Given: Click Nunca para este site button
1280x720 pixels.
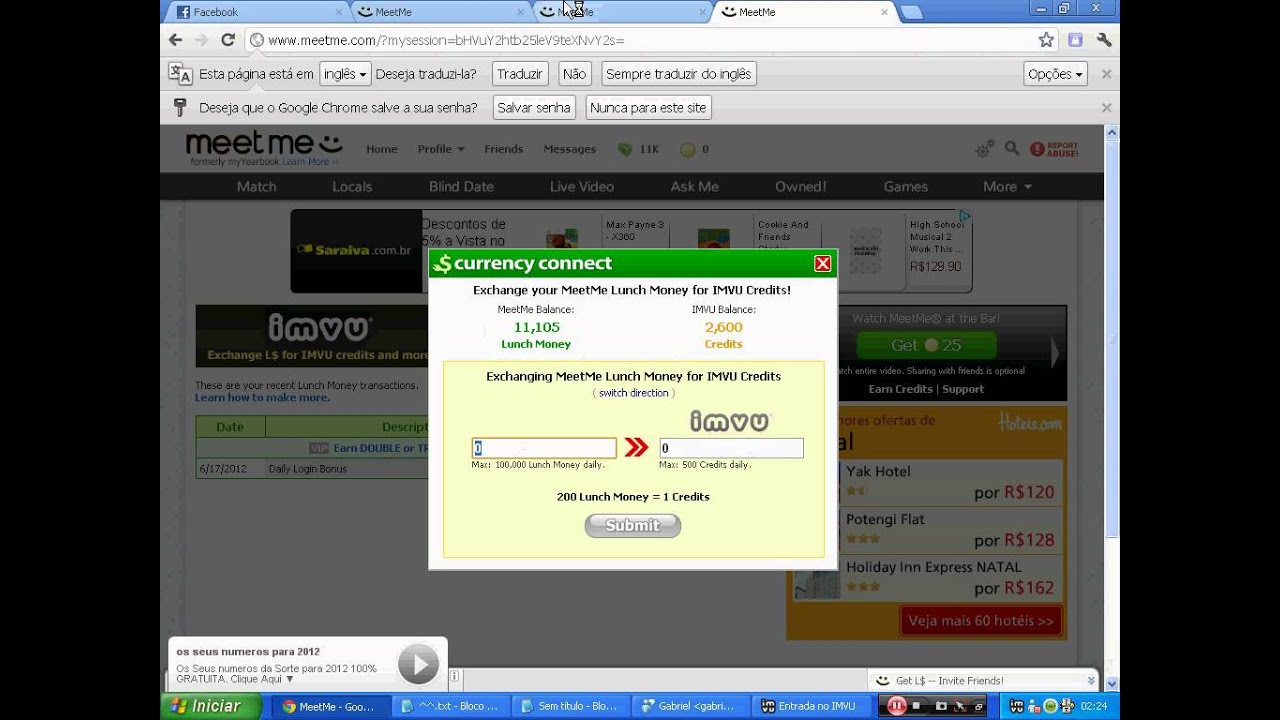Looking at the screenshot, I should (x=647, y=107).
